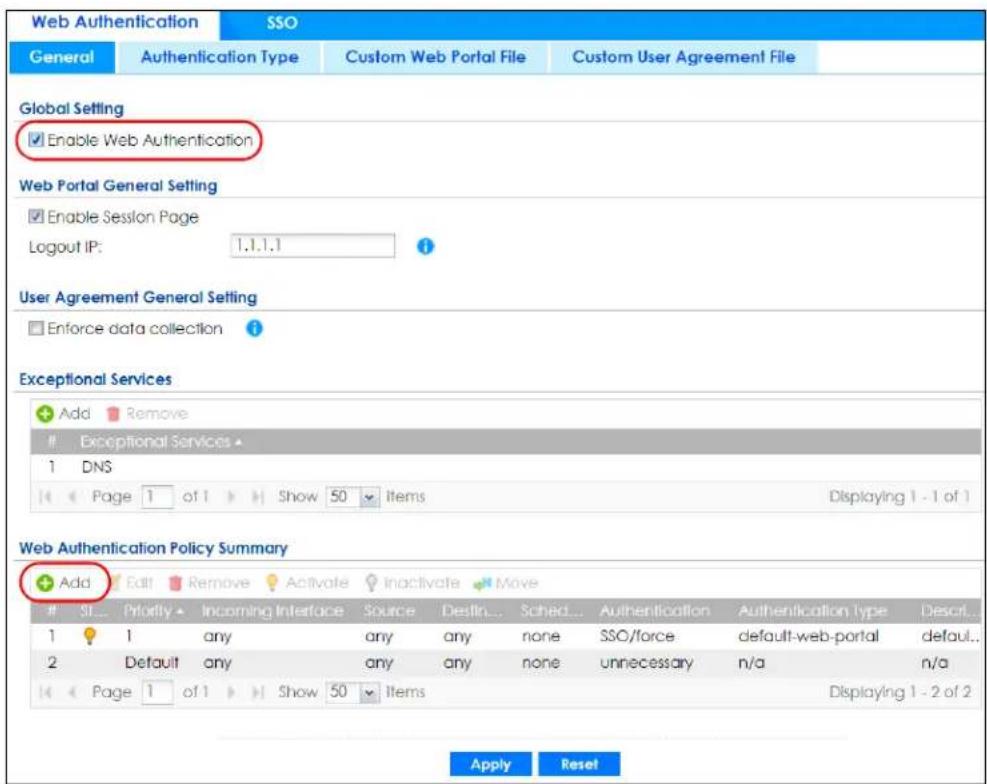Viewport: 987px width, 784px height.
Task: Click the Apply button
Action: [x=490, y=764]
